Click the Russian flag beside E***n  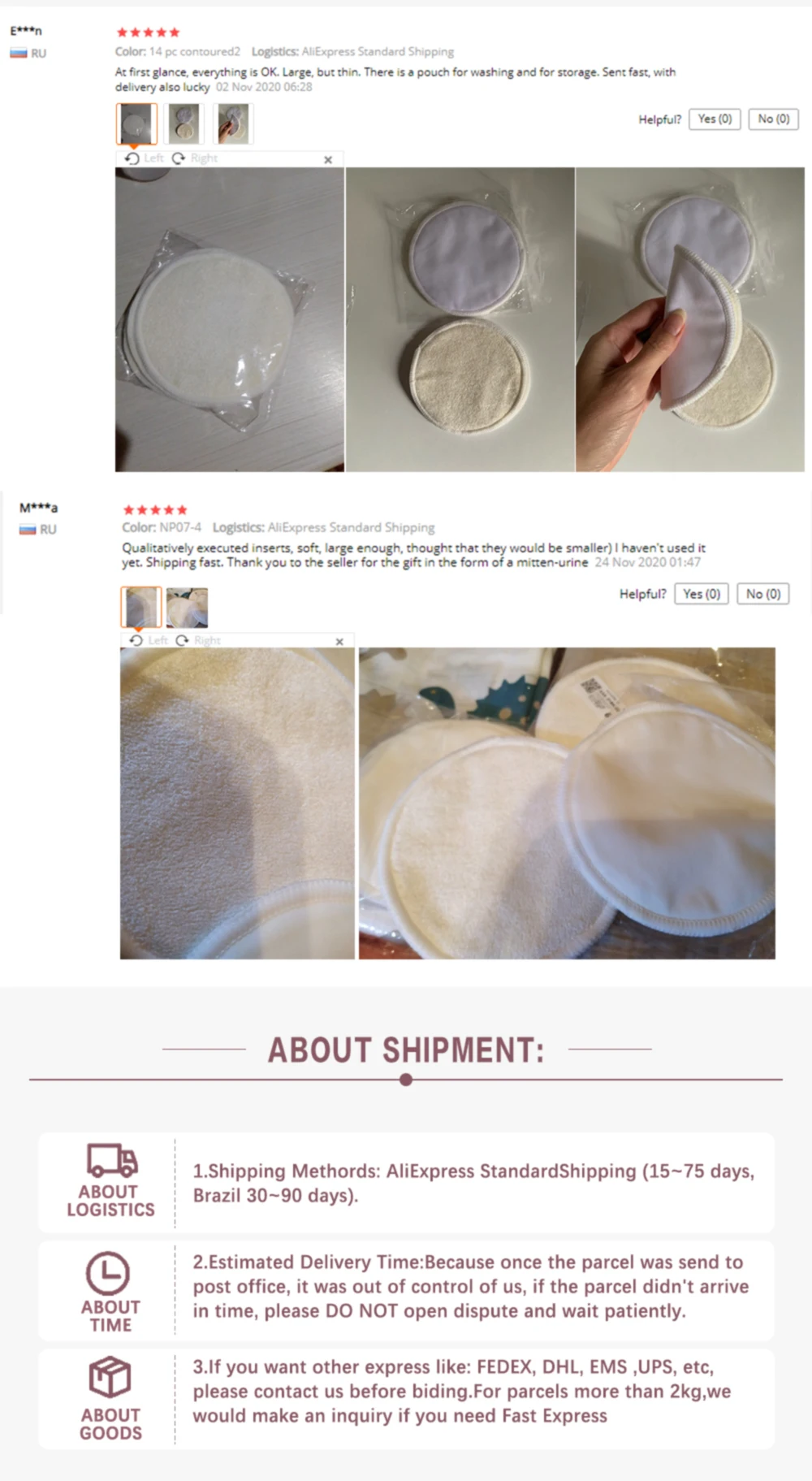[19, 54]
